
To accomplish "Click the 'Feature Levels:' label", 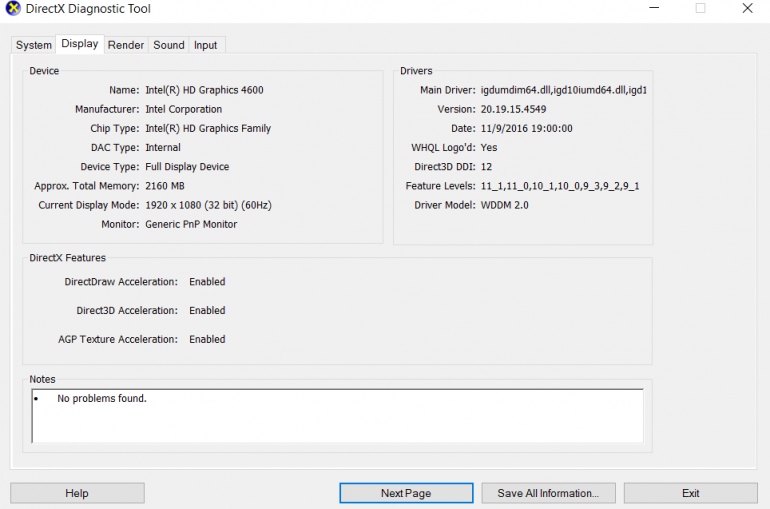I will click(x=440, y=186).
